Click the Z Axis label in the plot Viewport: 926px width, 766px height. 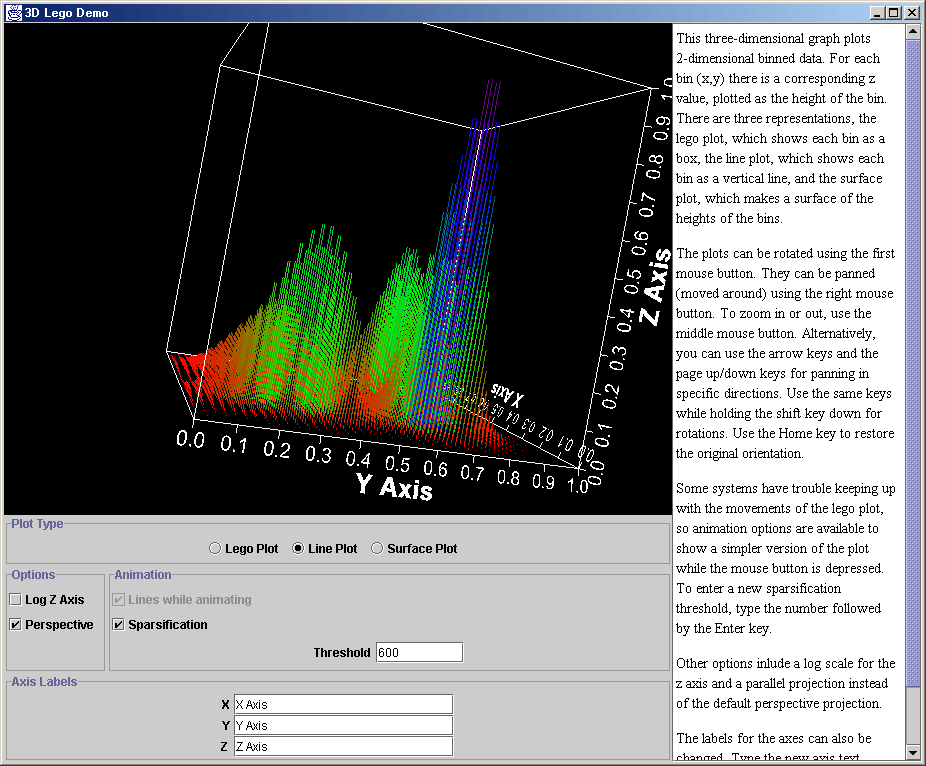pos(655,290)
